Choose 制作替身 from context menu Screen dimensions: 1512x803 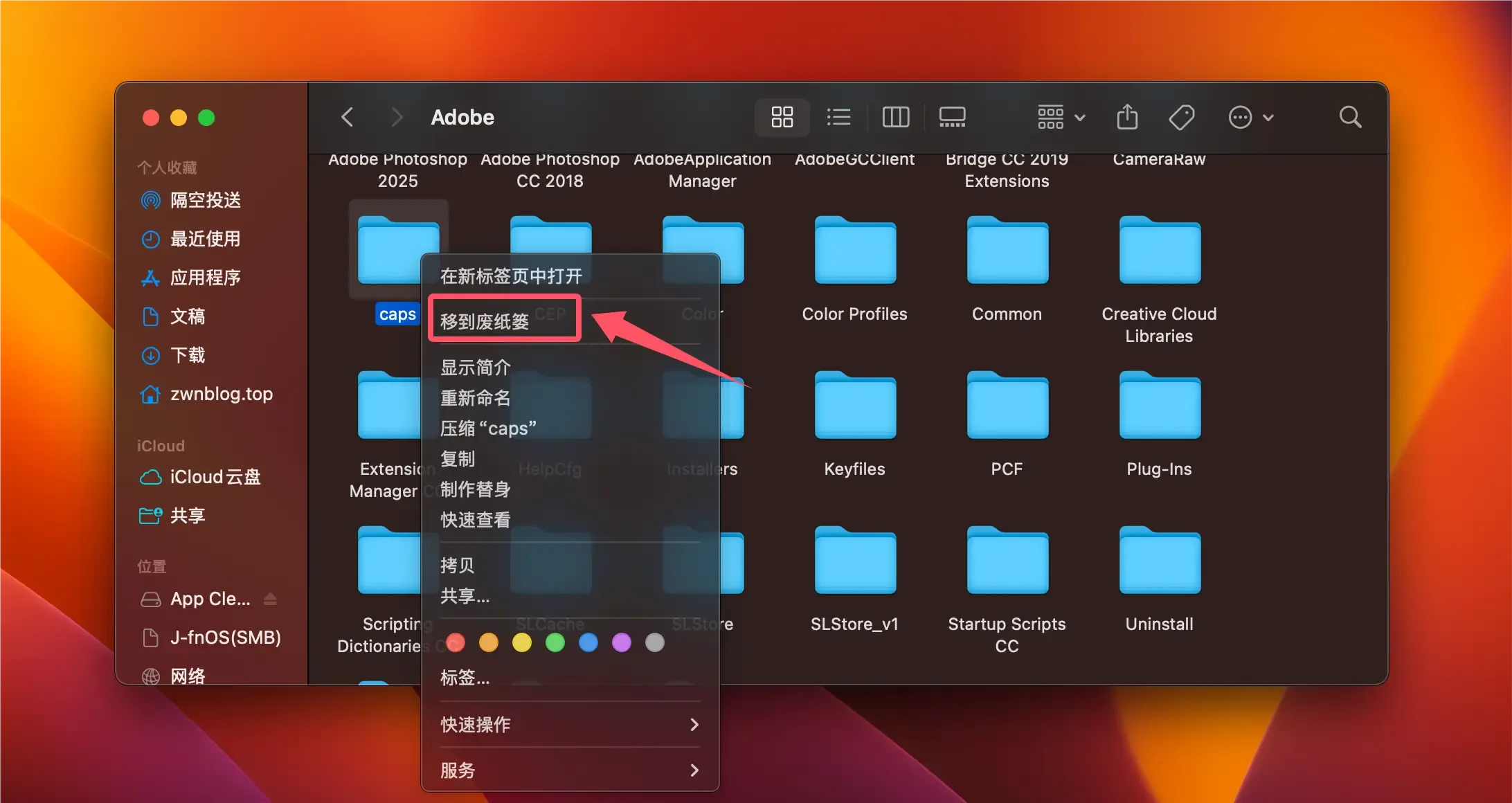[x=570, y=489]
